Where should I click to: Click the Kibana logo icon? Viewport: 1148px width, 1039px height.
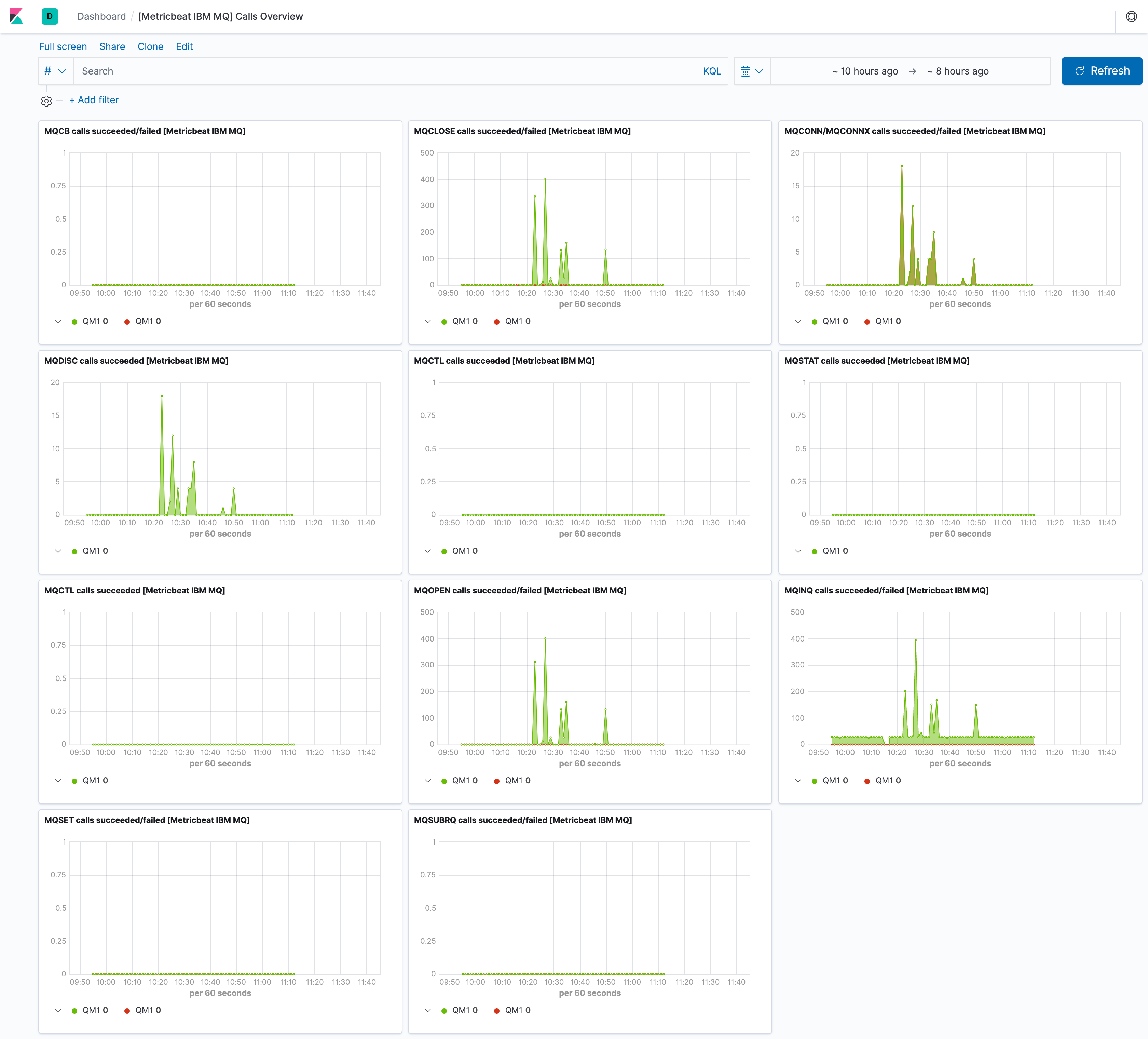[16, 16]
